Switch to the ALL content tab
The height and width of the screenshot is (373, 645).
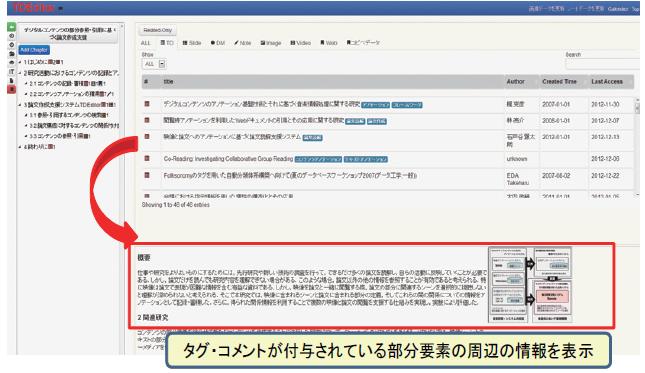146,43
